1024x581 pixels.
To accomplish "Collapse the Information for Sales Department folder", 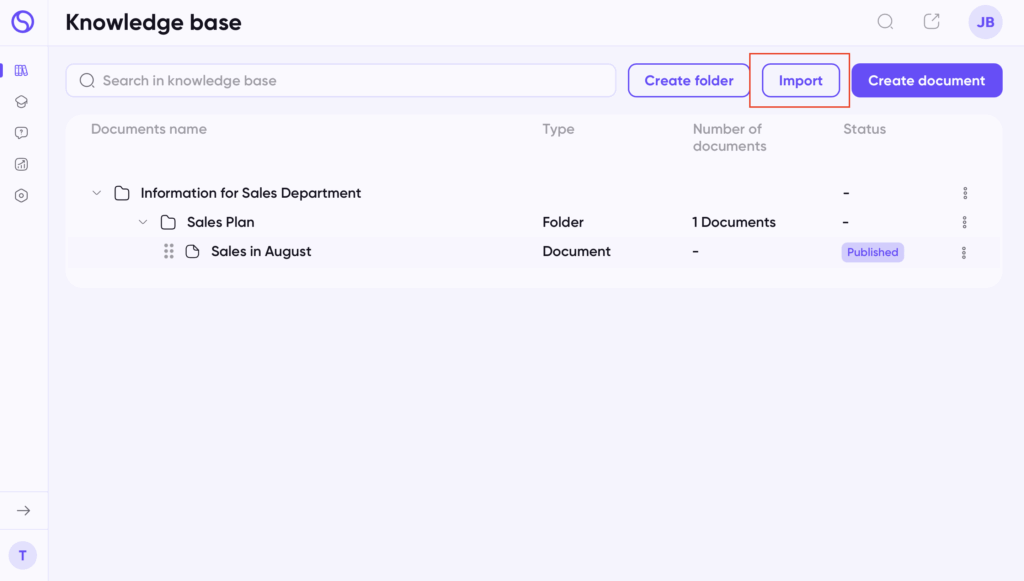I will pos(97,193).
